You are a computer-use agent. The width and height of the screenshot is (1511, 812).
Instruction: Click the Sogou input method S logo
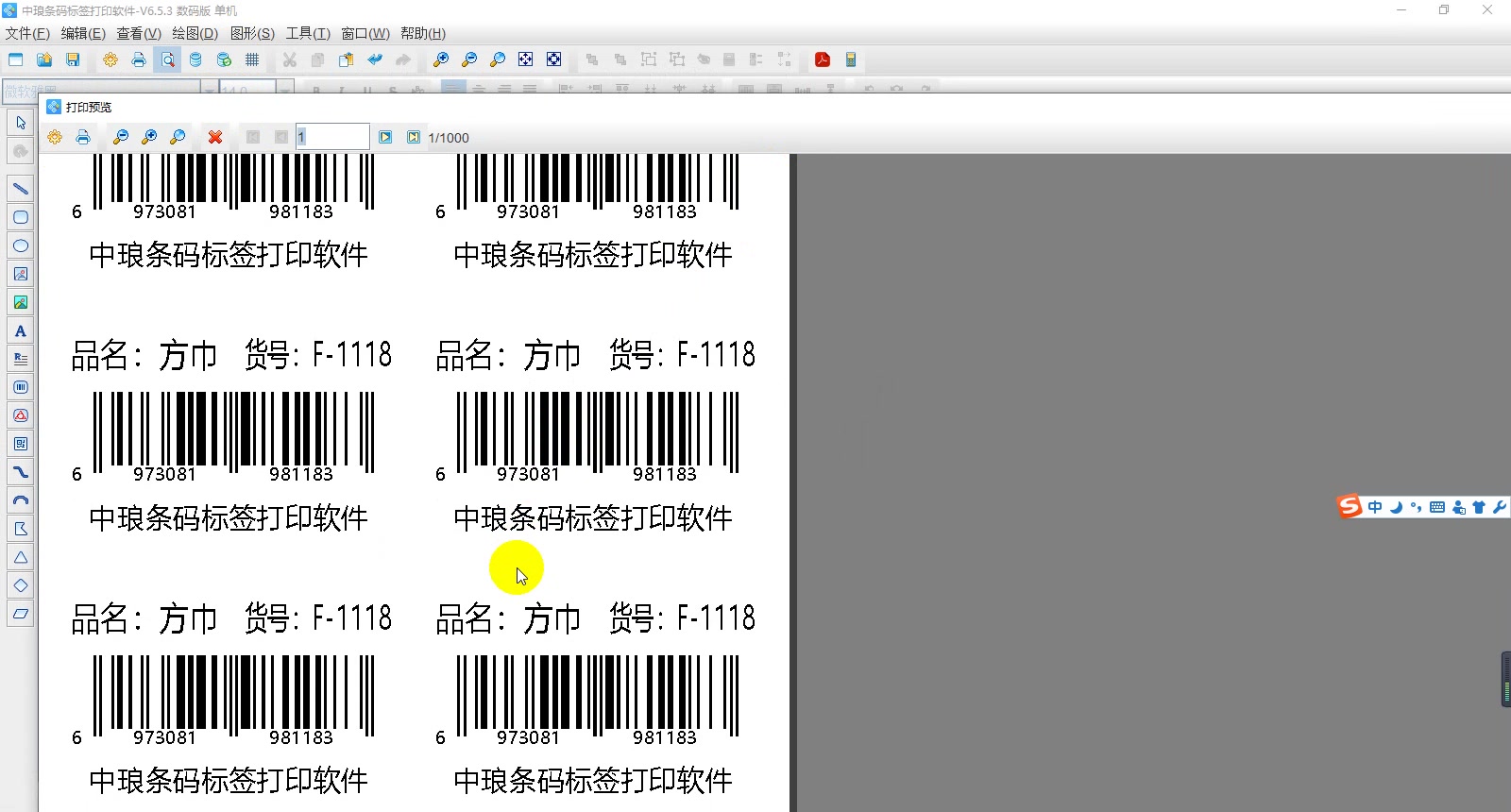tap(1350, 506)
